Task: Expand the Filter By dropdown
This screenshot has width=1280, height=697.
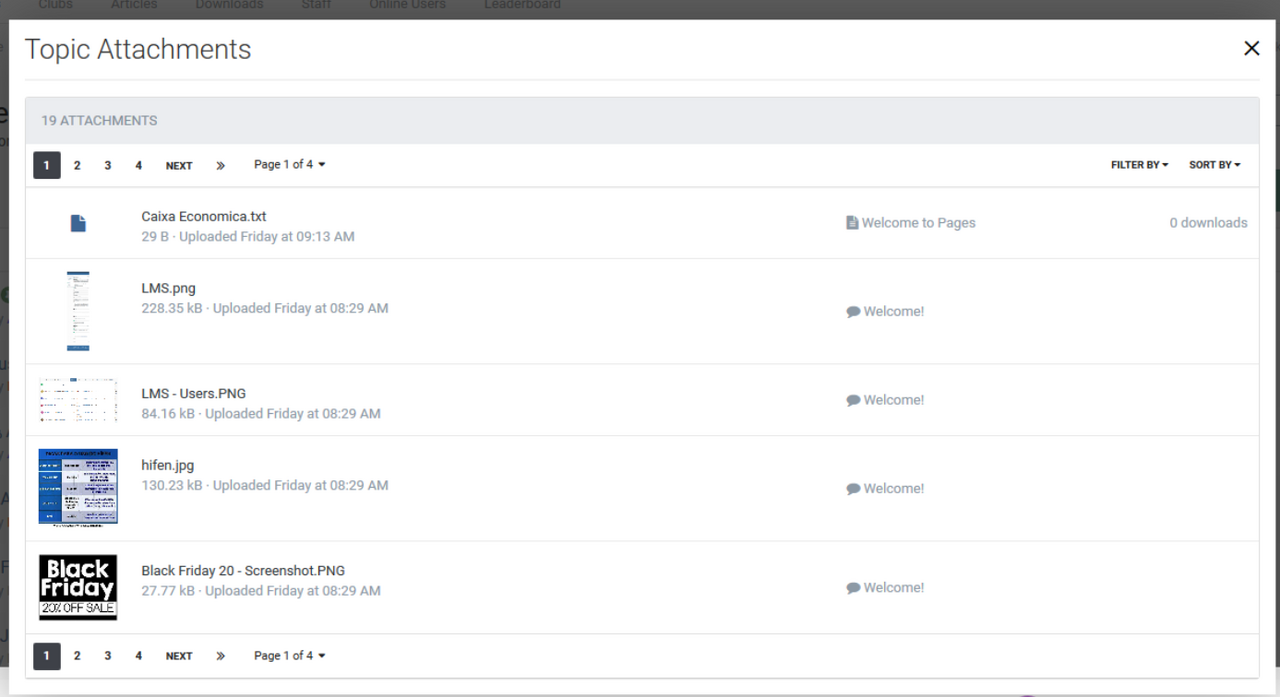Action: (1139, 165)
